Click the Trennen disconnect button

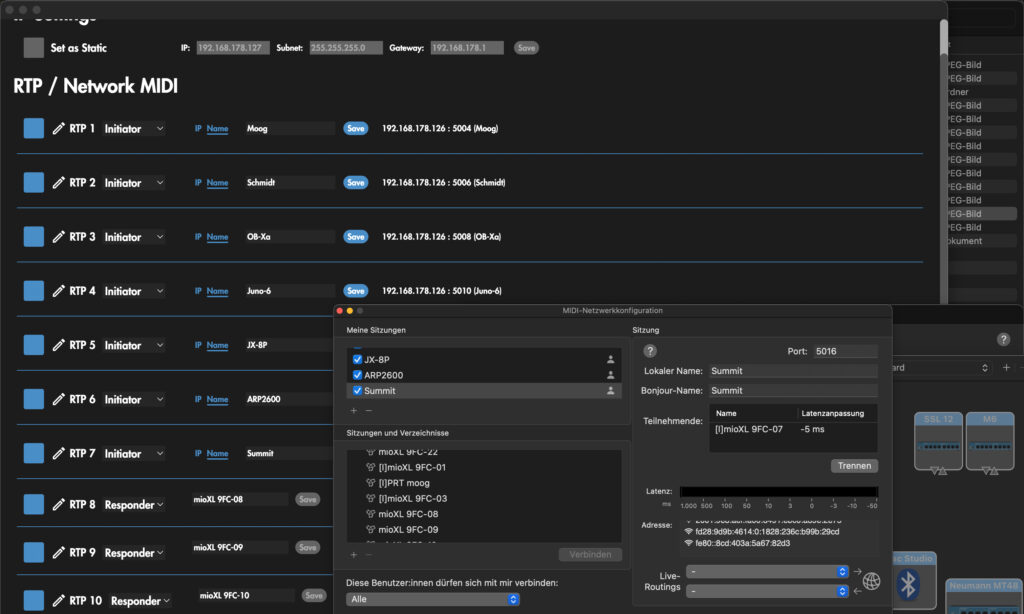pos(854,466)
